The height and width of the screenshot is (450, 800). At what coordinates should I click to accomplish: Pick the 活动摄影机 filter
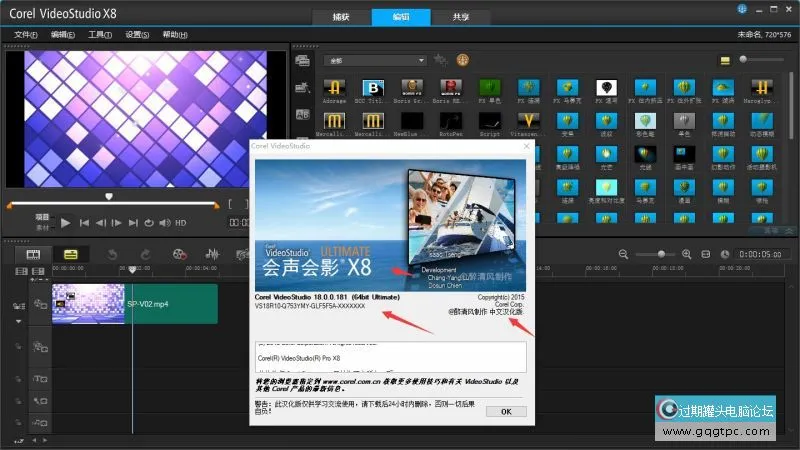coord(761,154)
